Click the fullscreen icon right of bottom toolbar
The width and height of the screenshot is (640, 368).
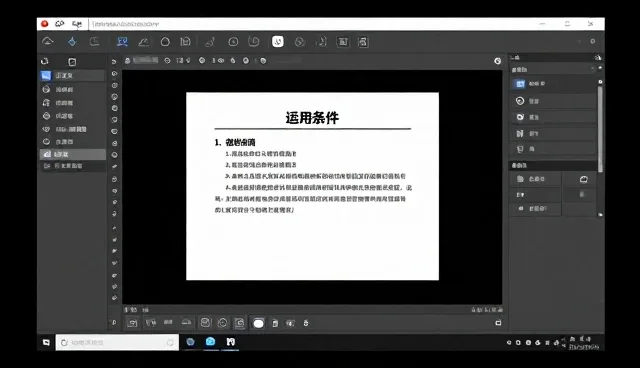coord(498,323)
